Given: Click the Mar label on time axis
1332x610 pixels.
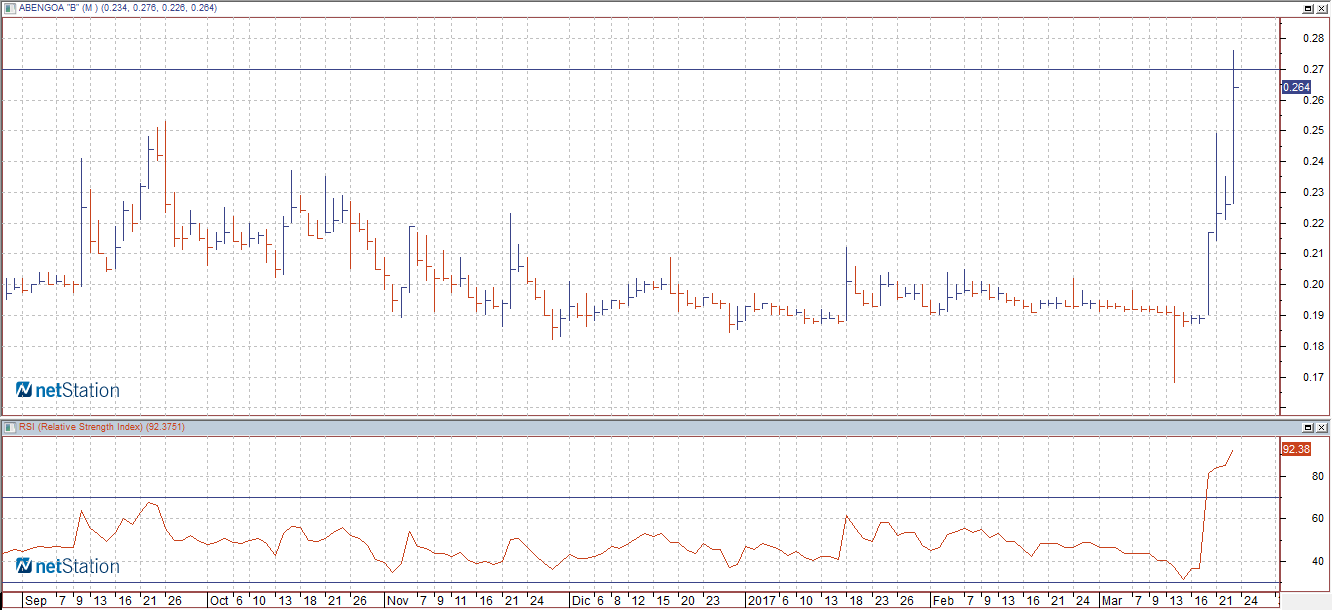Looking at the screenshot, I should tap(1111, 602).
